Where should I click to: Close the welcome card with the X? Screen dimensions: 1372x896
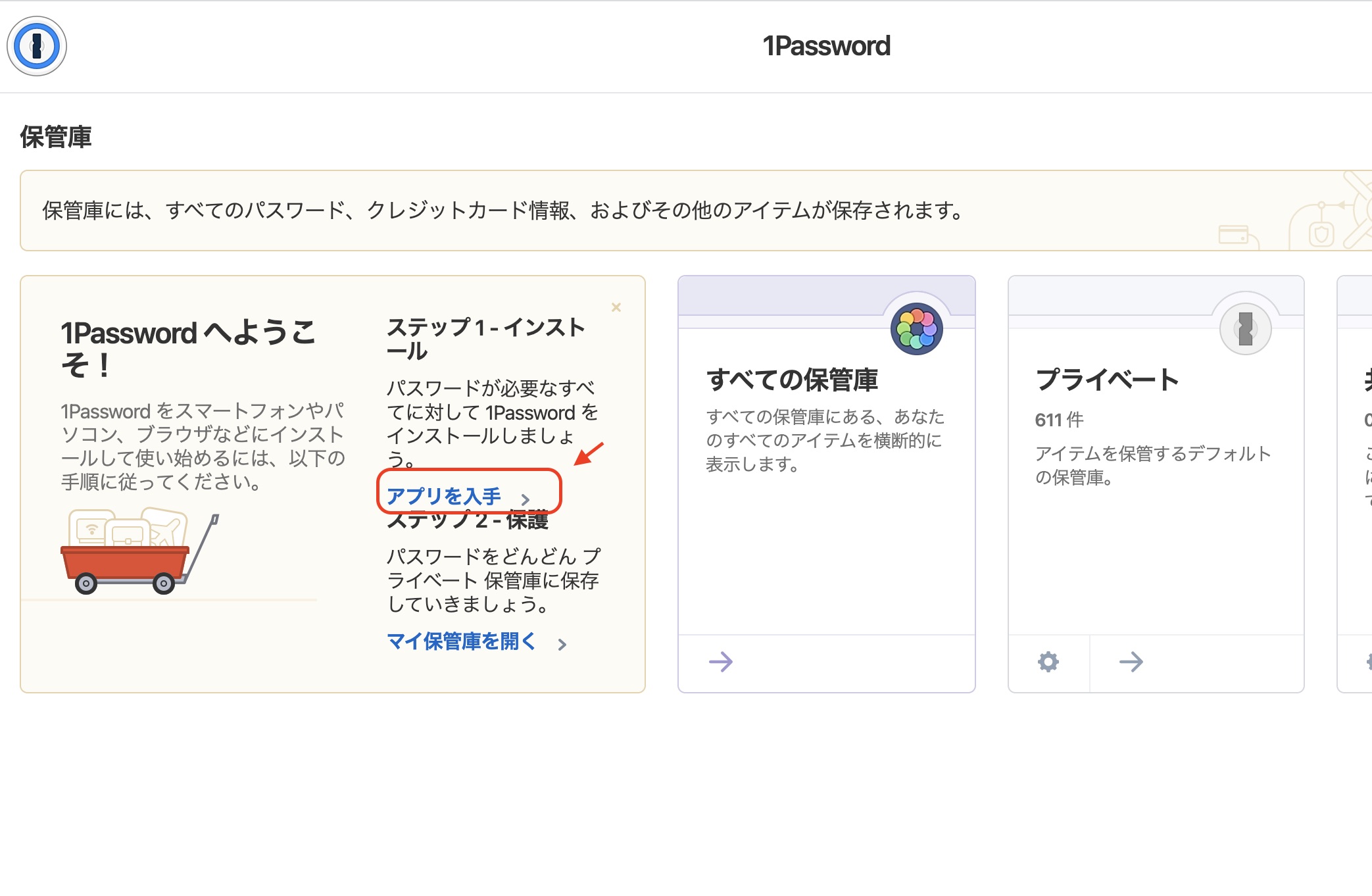[x=616, y=307]
